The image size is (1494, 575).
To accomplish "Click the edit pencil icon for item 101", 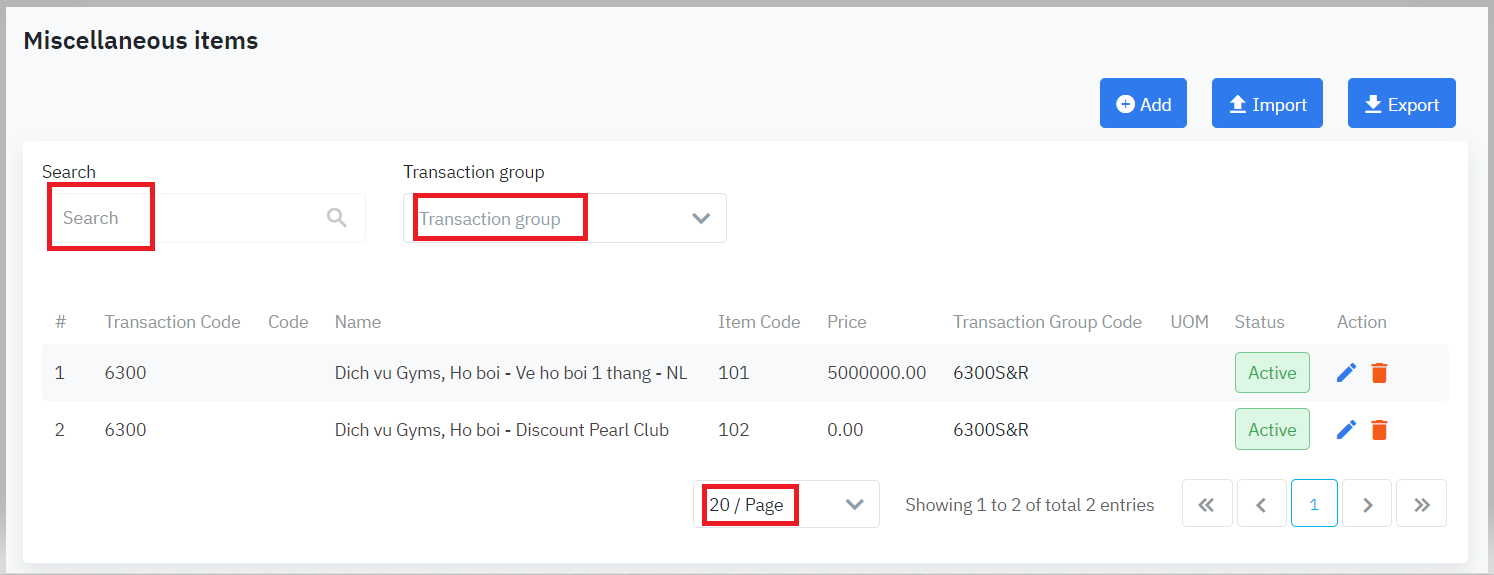I will point(1346,373).
